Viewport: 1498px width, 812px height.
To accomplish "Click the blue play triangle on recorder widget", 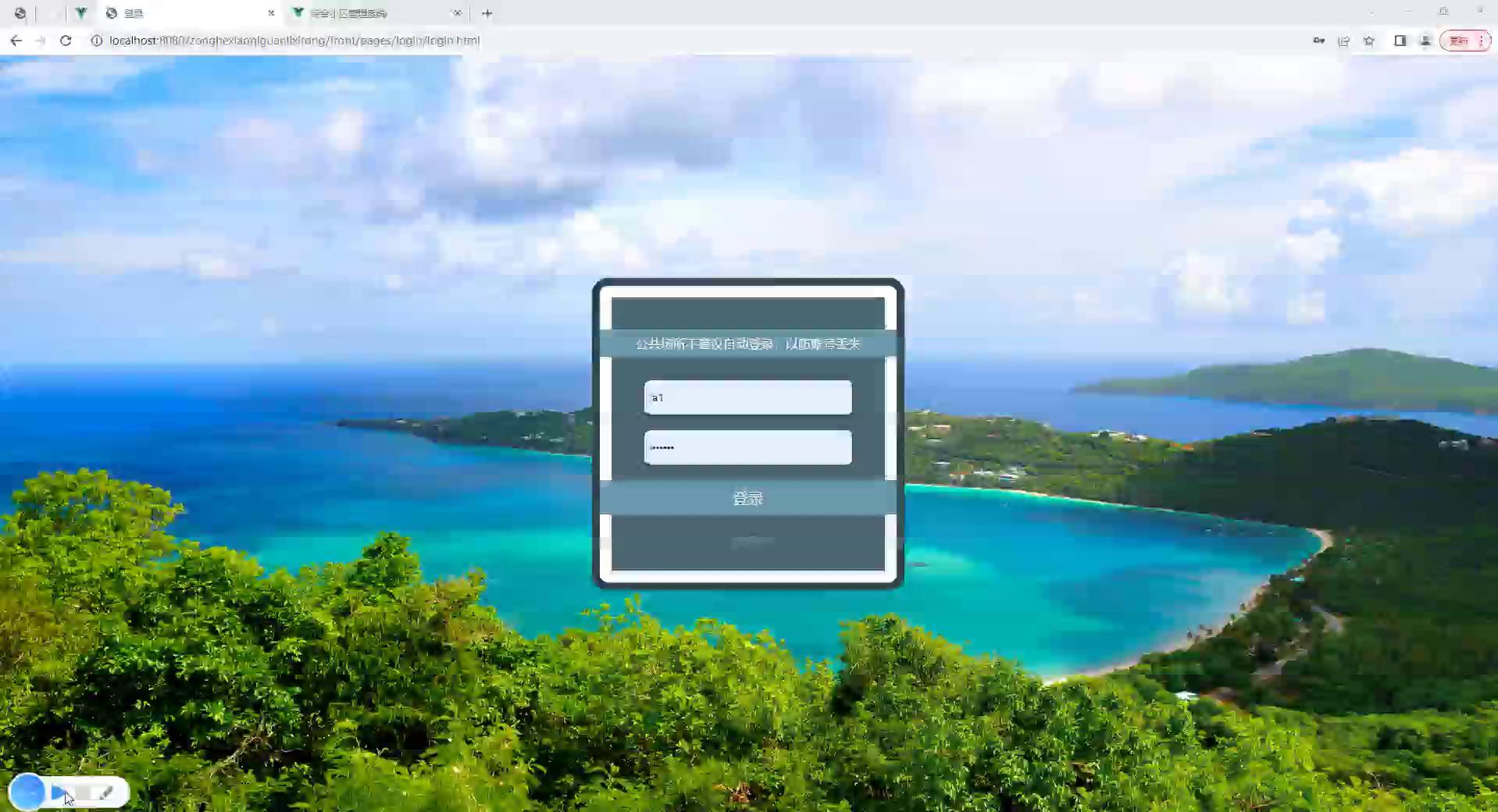I will (x=59, y=792).
